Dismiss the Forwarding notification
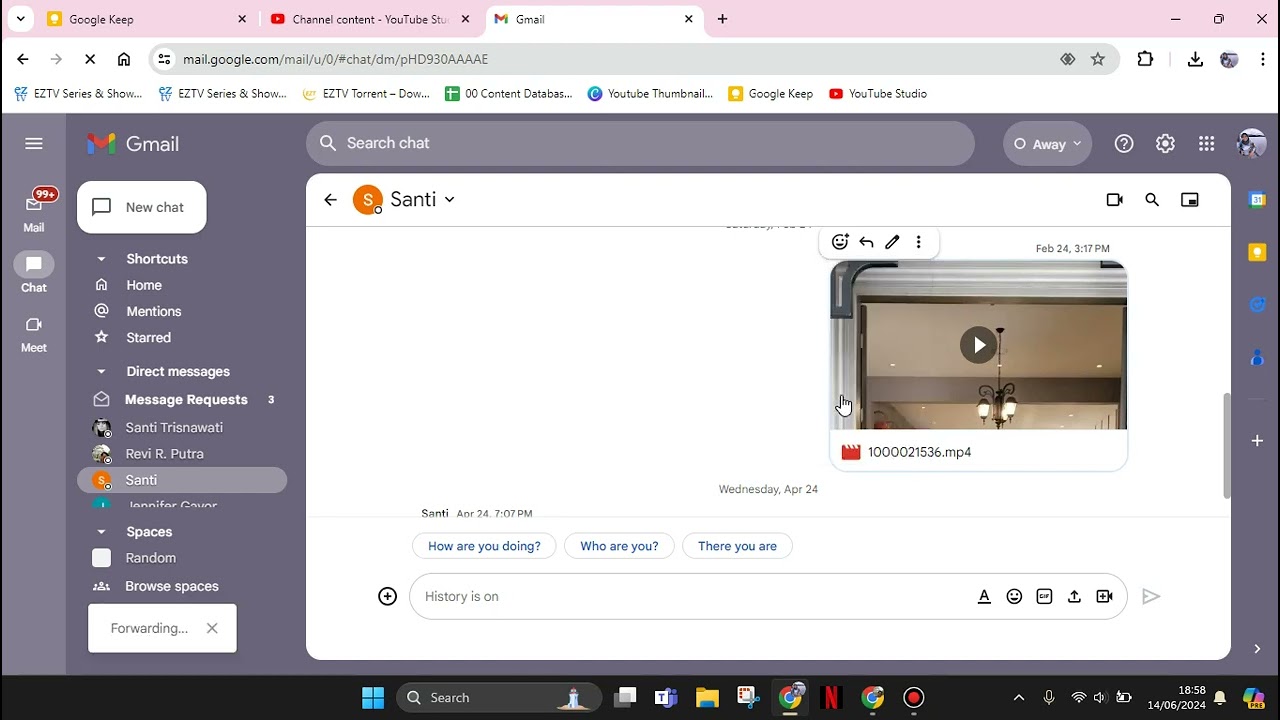This screenshot has height=720, width=1280. tap(212, 628)
